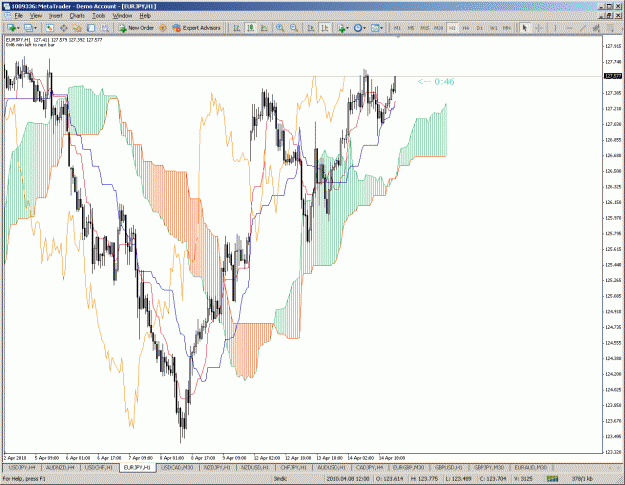This screenshot has height=485, width=625.
Task: Set timeframe to M15
Action: (425, 28)
